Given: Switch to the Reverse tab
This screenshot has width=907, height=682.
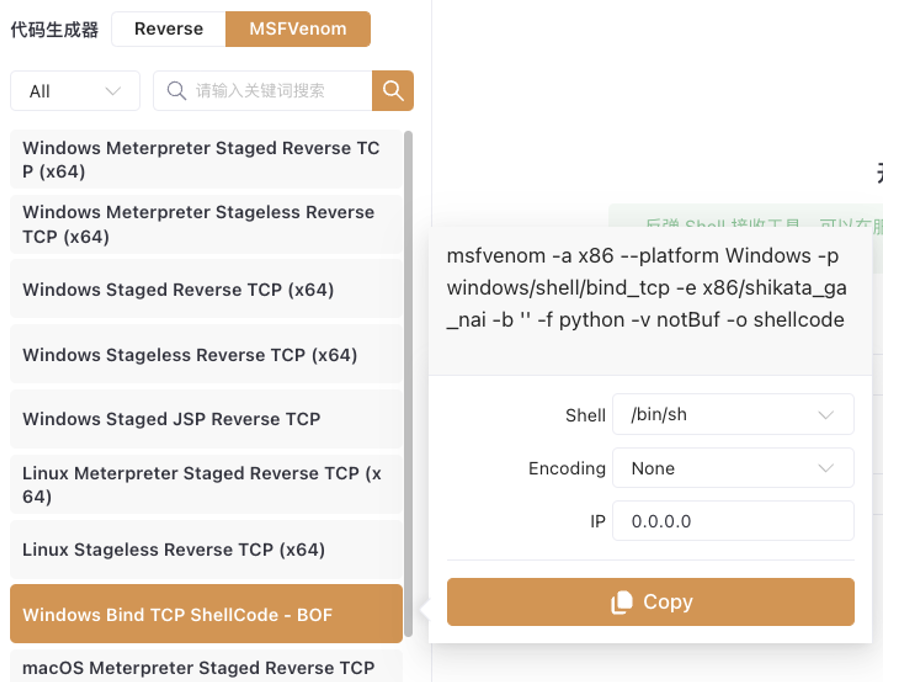Looking at the screenshot, I should [168, 29].
